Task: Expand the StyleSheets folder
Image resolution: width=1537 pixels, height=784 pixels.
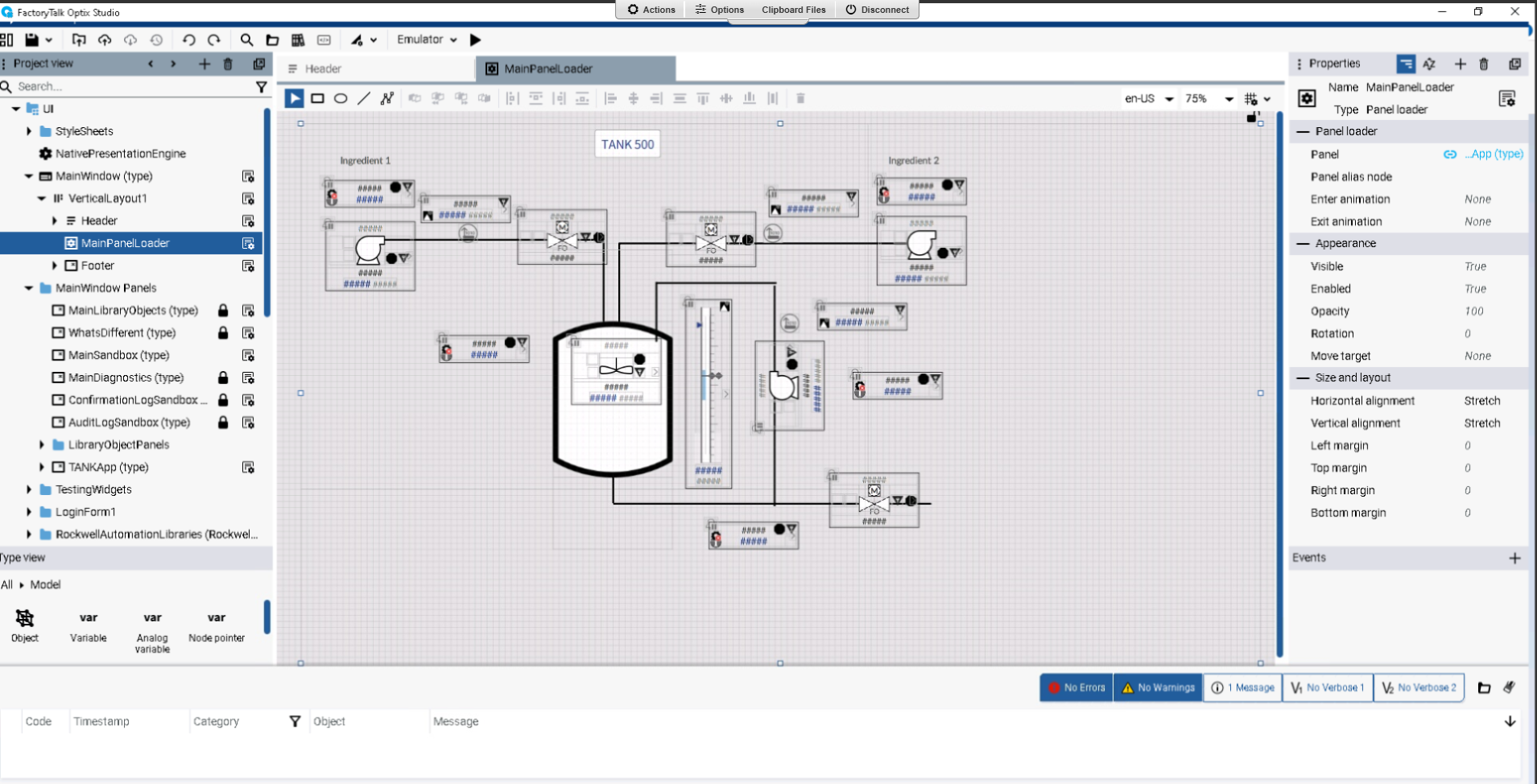Action: [x=29, y=131]
